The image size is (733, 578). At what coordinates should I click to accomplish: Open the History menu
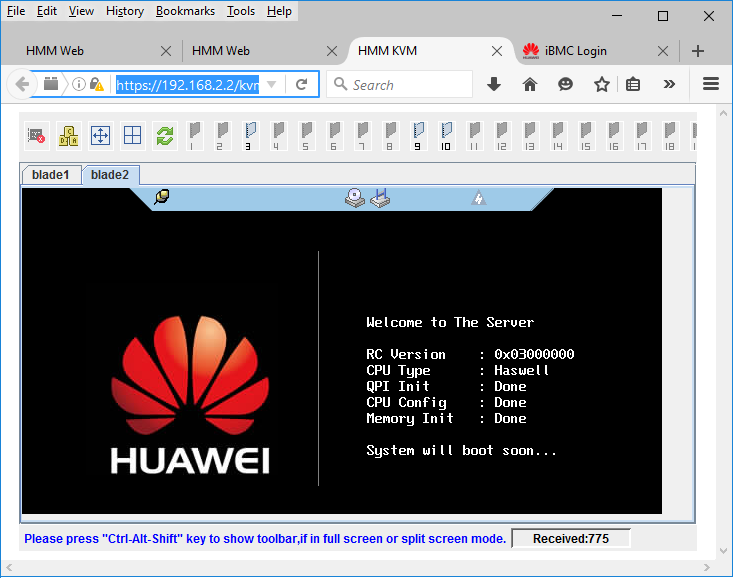point(125,11)
